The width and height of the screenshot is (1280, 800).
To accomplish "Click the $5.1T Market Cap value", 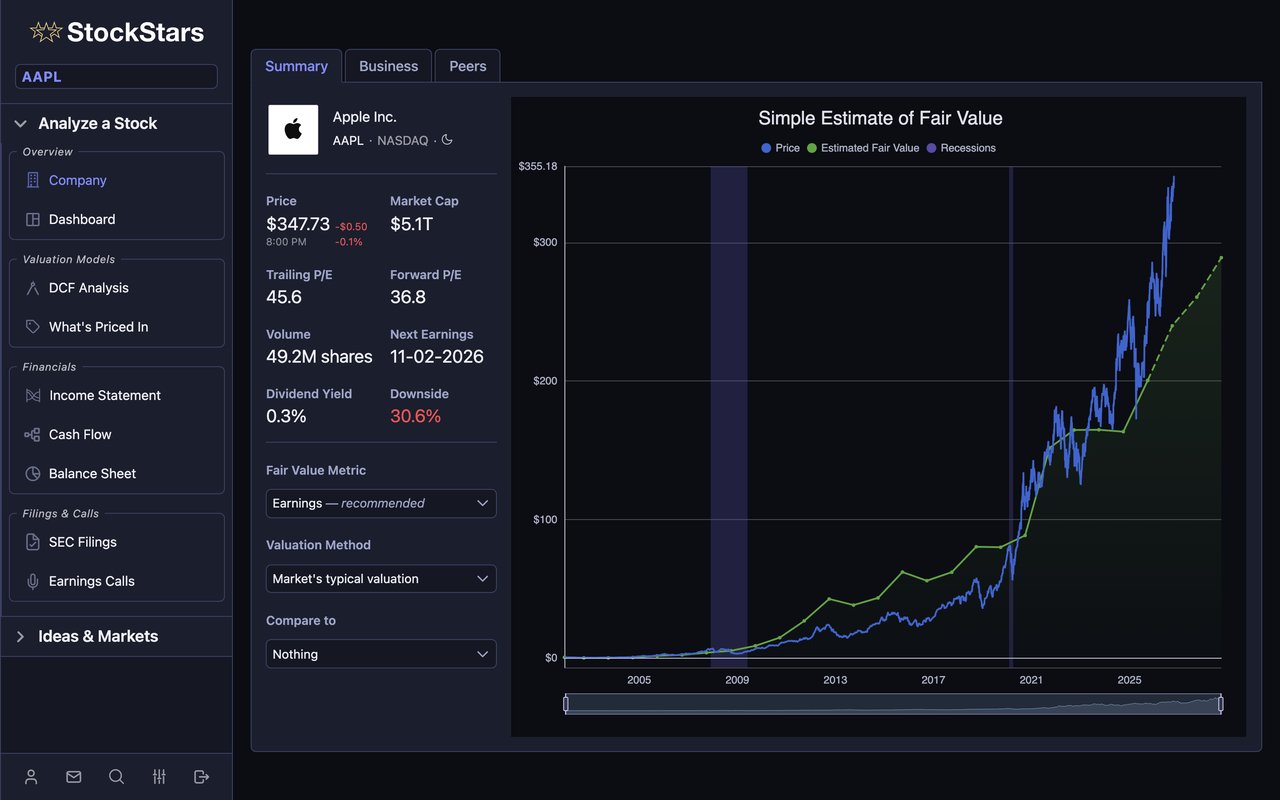I will click(x=411, y=224).
